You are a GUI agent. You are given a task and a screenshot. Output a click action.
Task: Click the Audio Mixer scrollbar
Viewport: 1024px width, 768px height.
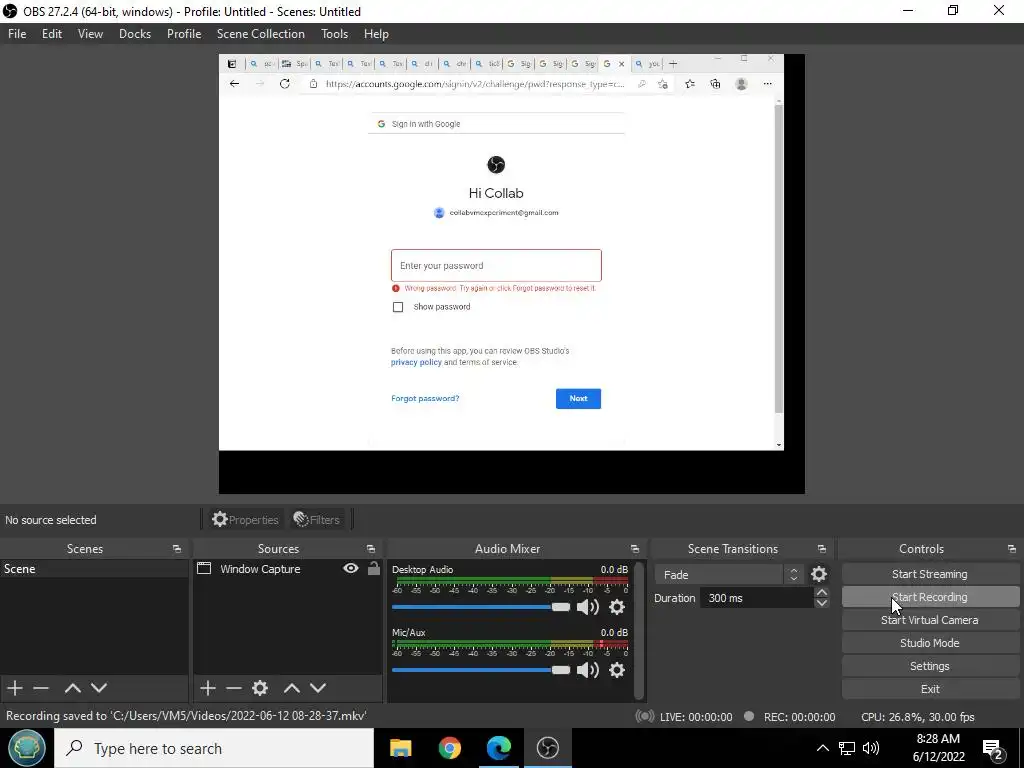[639, 630]
